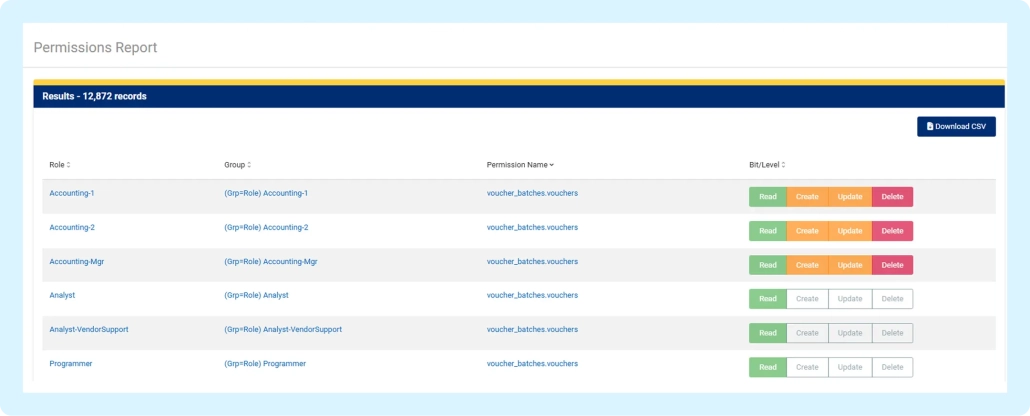Open the Analyst-VendorSupport role link
Image resolution: width=1030 pixels, height=416 pixels.
pos(89,329)
